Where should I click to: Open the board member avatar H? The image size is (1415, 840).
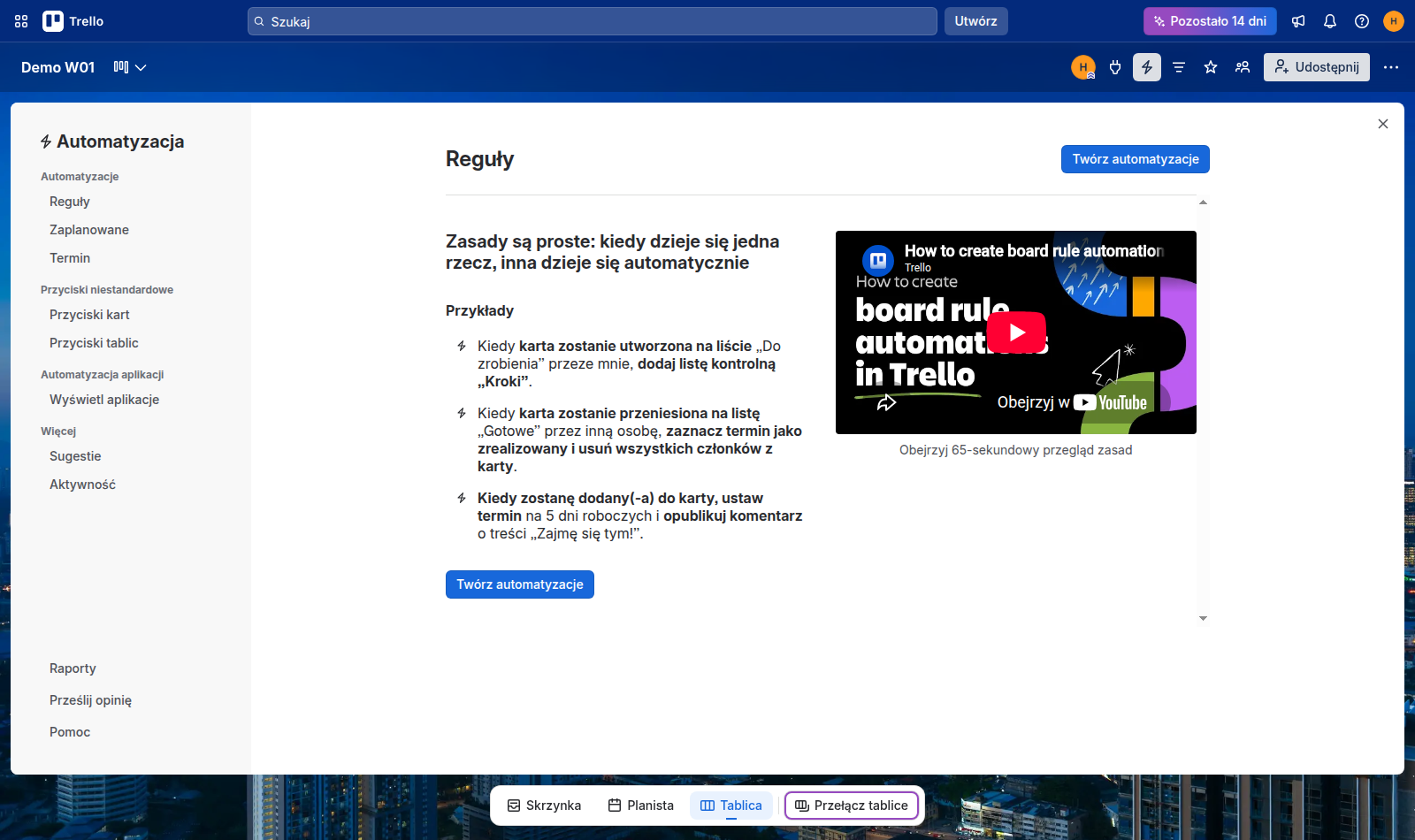(x=1083, y=67)
